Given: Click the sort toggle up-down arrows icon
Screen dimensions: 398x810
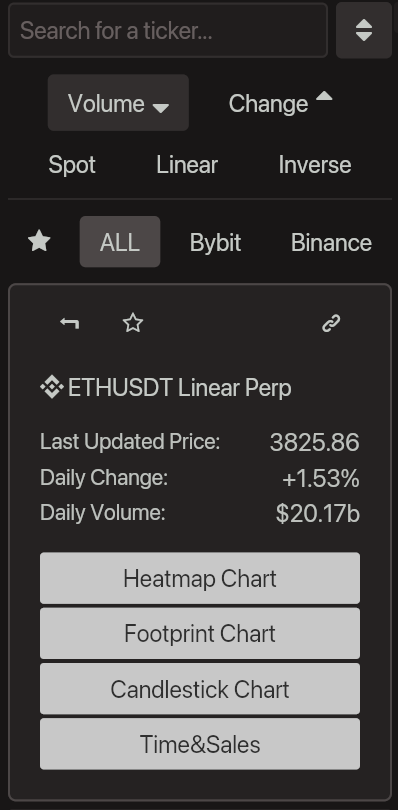Looking at the screenshot, I should point(364,30).
